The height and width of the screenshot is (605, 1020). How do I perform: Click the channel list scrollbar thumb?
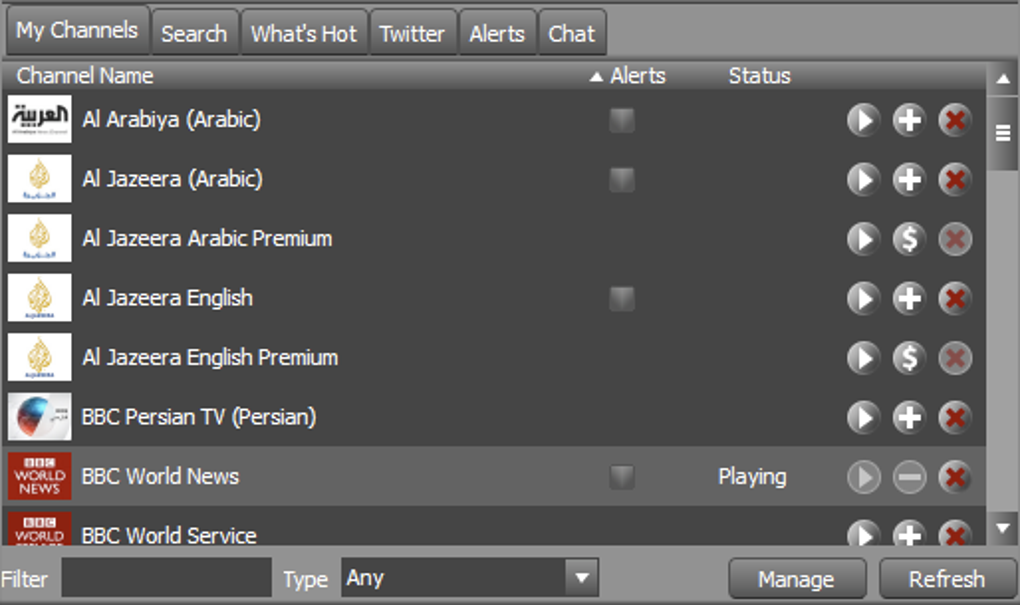1003,133
